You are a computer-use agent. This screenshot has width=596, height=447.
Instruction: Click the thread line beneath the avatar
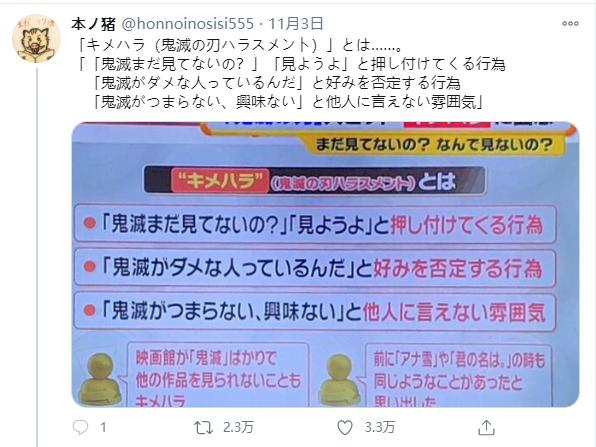coord(37,257)
